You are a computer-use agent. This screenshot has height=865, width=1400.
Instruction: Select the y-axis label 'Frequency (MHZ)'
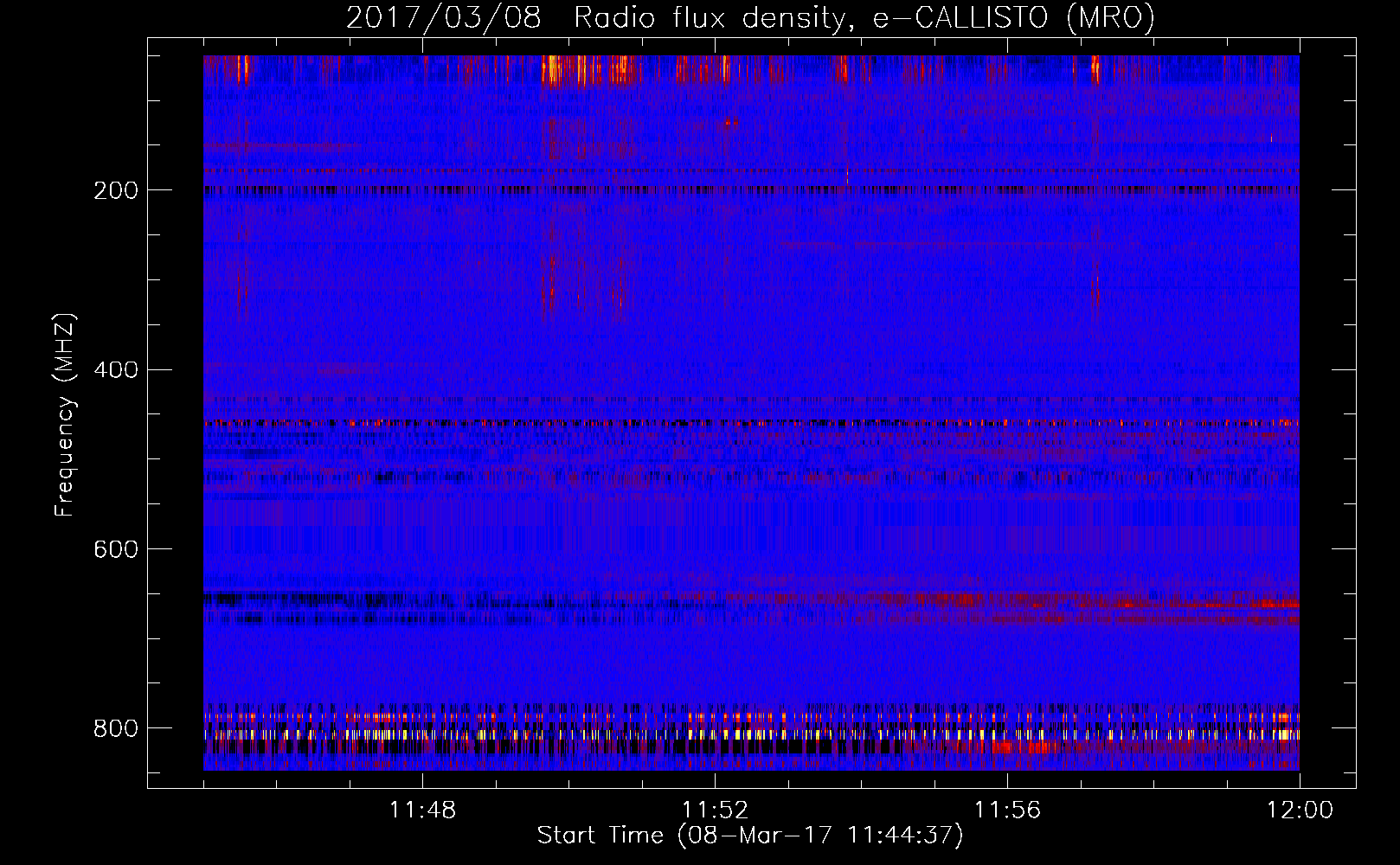pyautogui.click(x=65, y=415)
